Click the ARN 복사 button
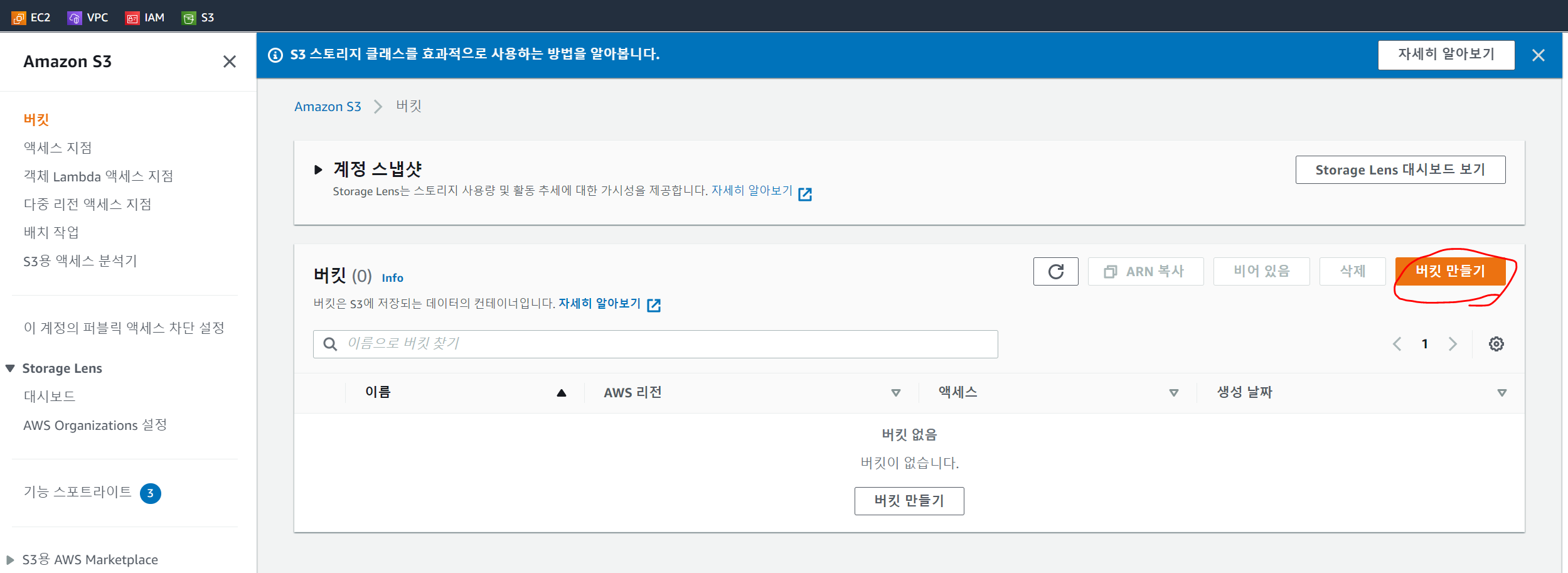The image size is (1568, 573). pos(1146,271)
